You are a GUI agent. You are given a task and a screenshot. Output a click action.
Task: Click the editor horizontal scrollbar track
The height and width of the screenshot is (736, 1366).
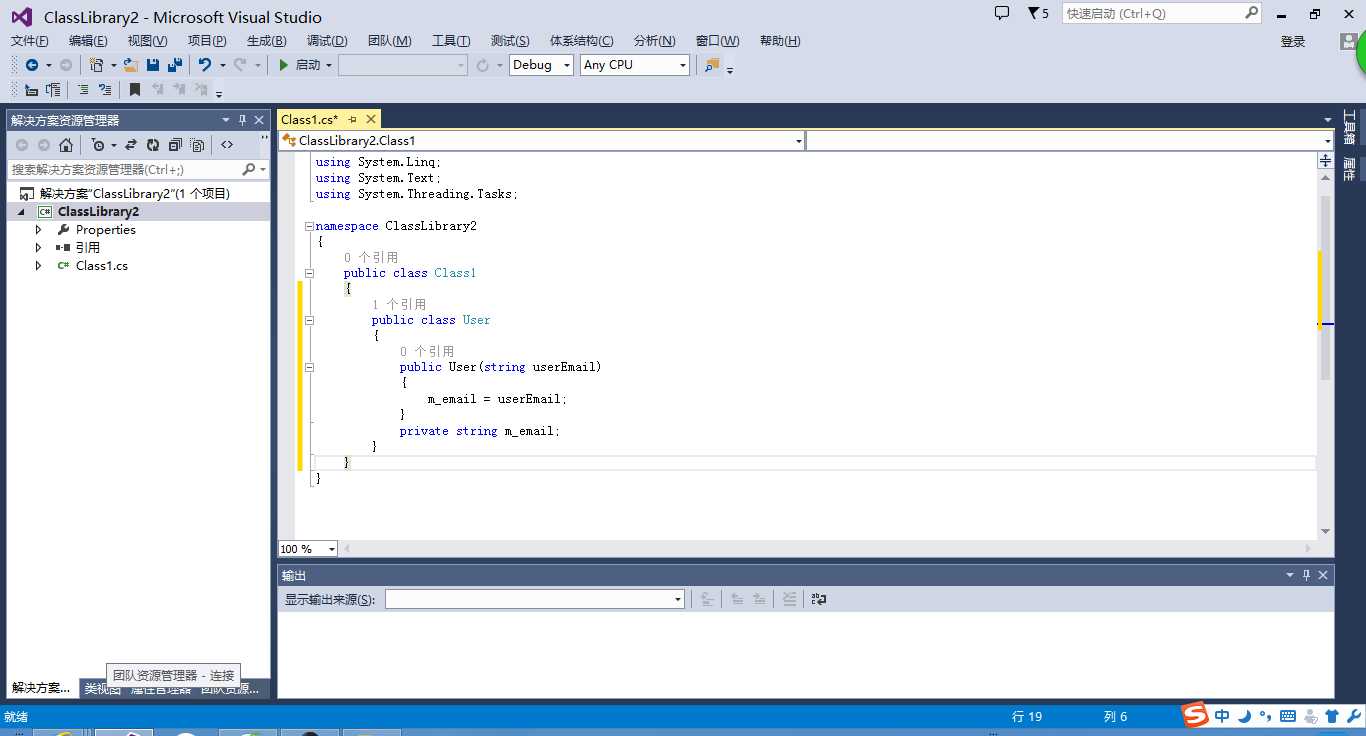click(825, 549)
